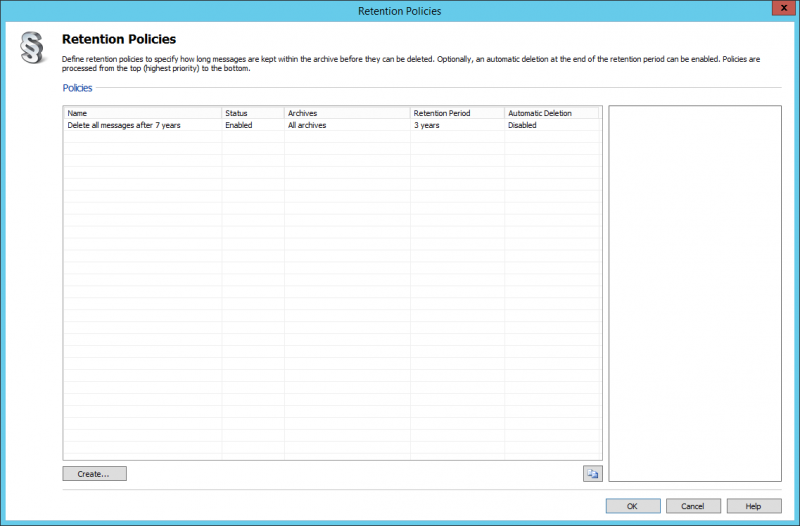
Task: Sort by the Name column header
Action: [142, 113]
